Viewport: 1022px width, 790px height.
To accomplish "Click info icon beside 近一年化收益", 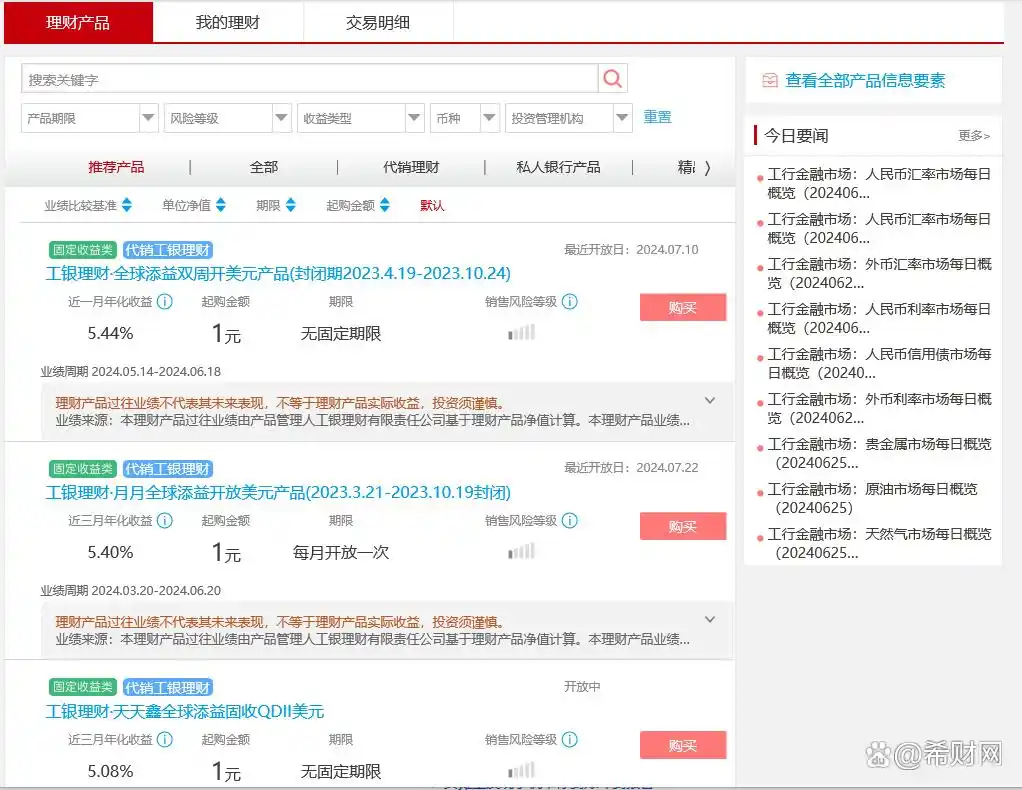I will point(165,301).
